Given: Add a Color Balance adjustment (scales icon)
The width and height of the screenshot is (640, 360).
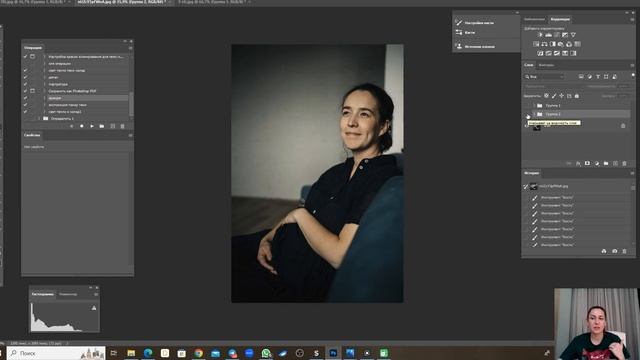Looking at the screenshot, I should [544, 44].
